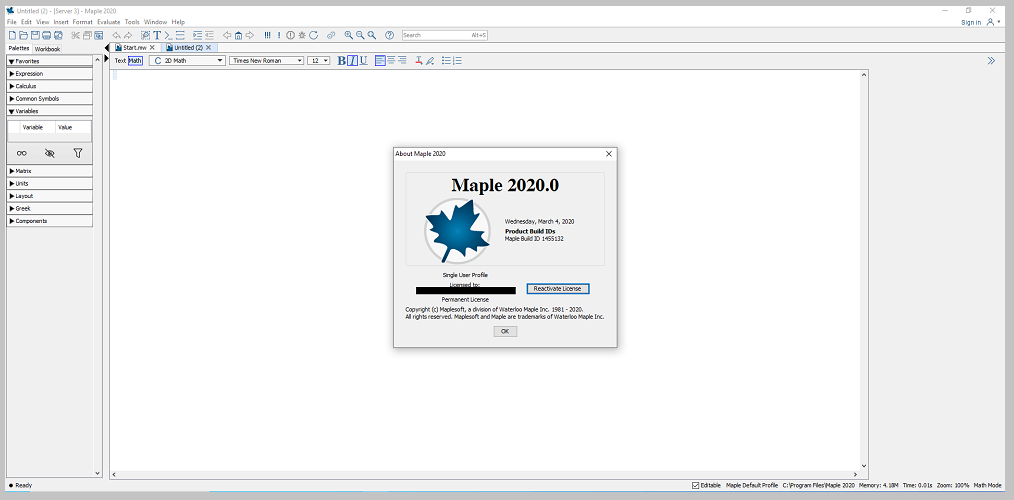Viewport: 1014px width, 500px height.
Task: Click the zoom out magnifier icon
Action: 360,35
